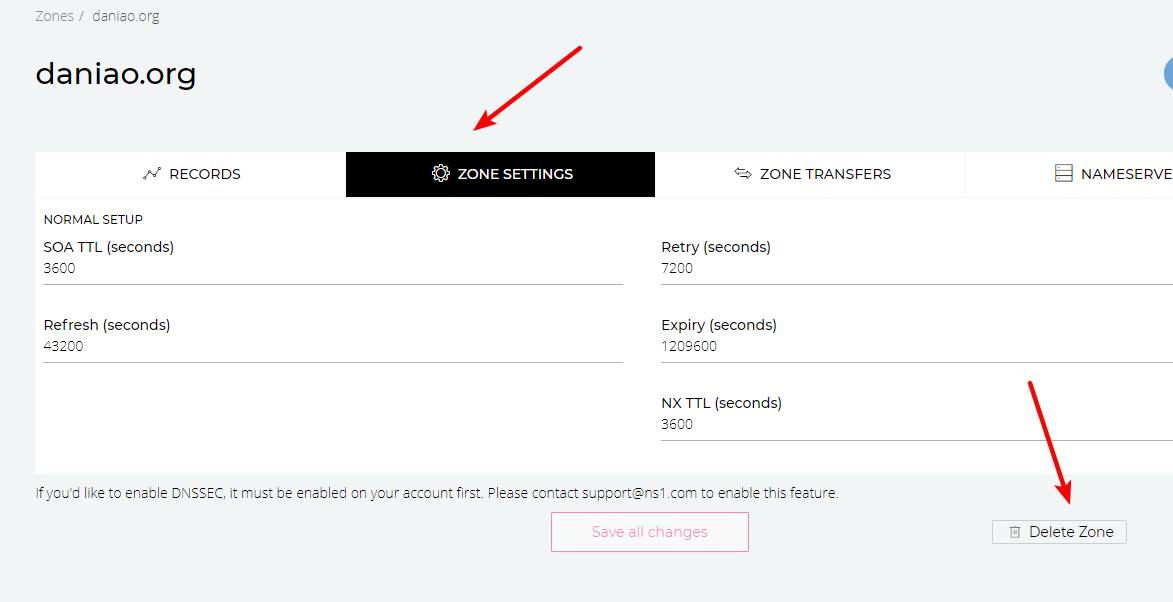Click the Nameservers server icon

[1064, 173]
